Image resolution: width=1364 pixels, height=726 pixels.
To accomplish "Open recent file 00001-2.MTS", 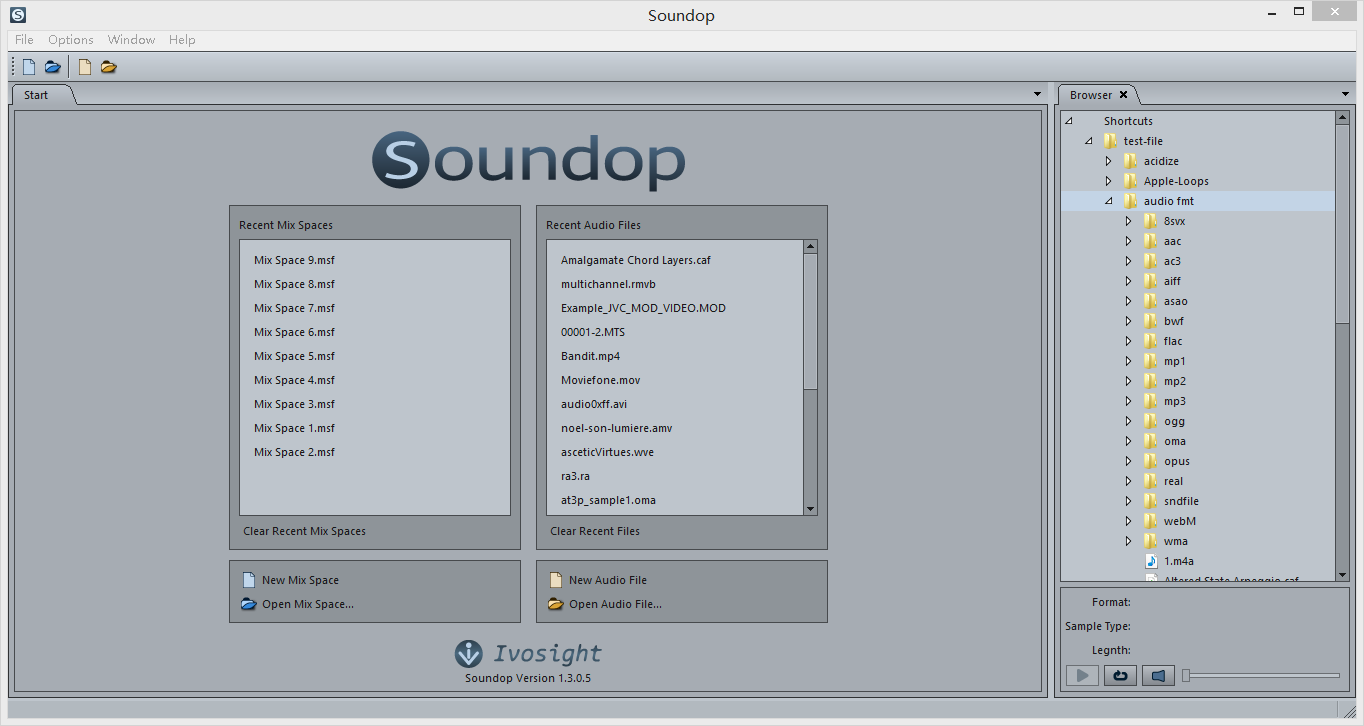I will tap(593, 332).
